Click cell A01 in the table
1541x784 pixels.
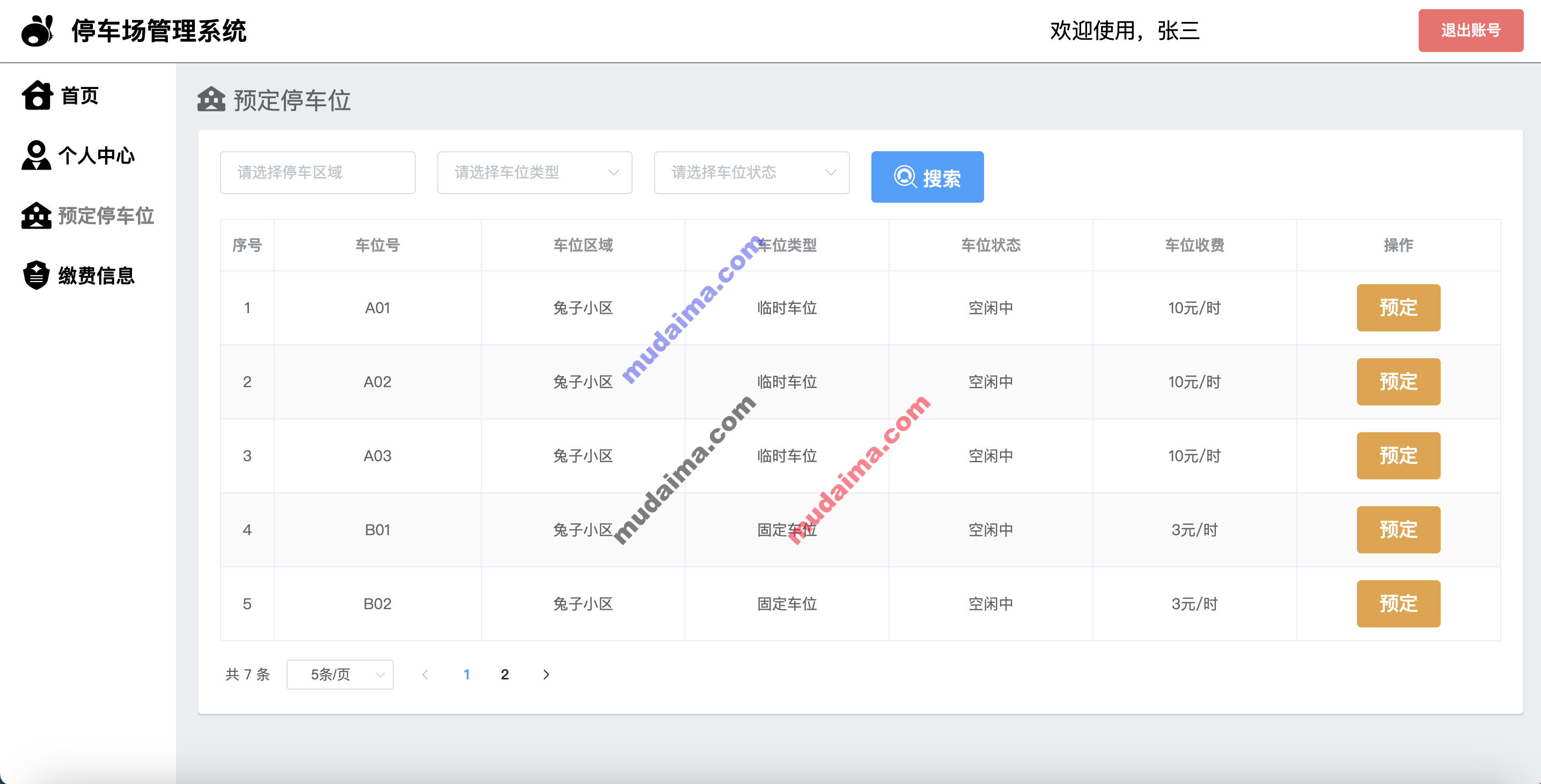tap(378, 308)
